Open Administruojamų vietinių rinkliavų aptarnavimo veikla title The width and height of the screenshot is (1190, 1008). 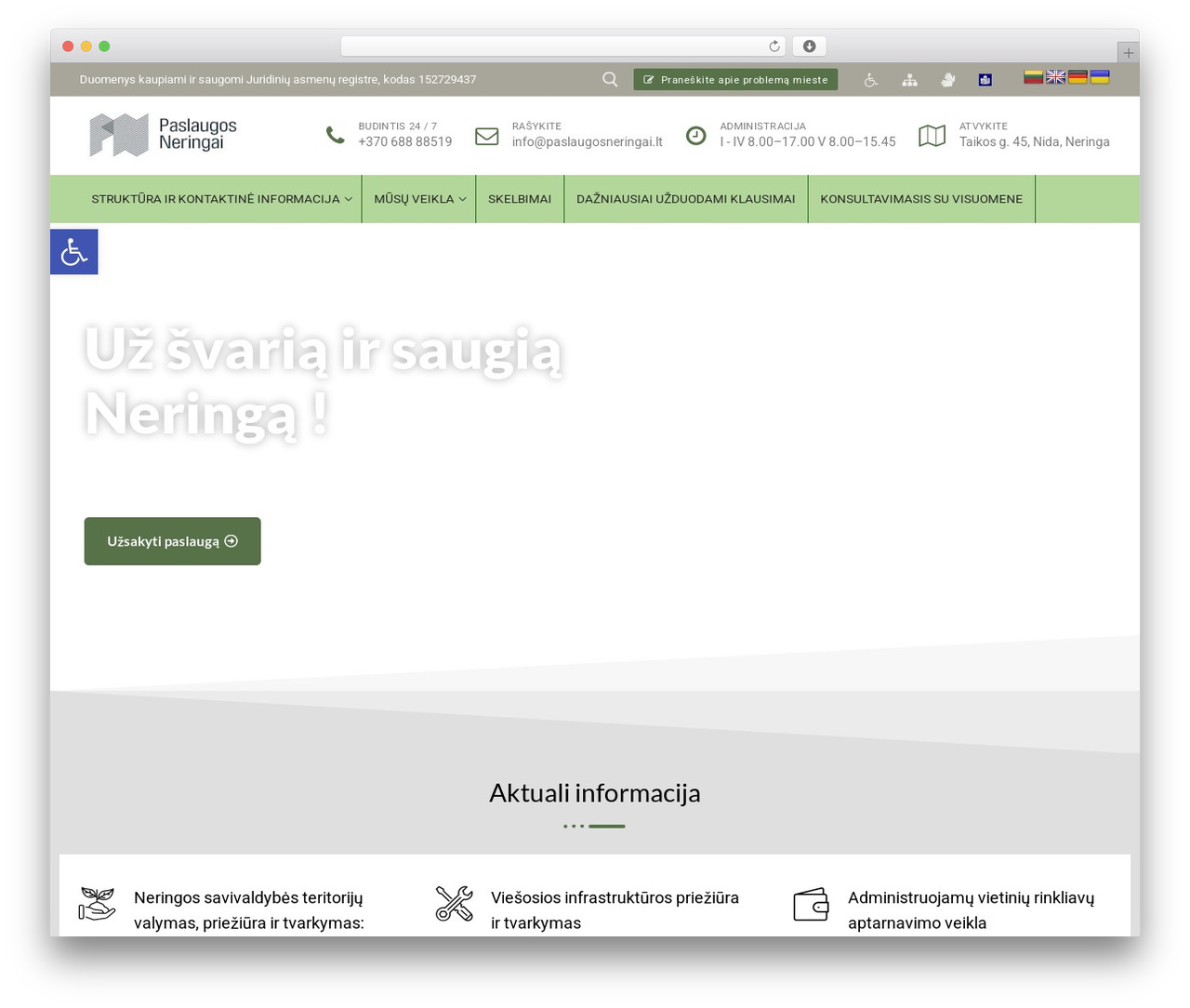971,910
